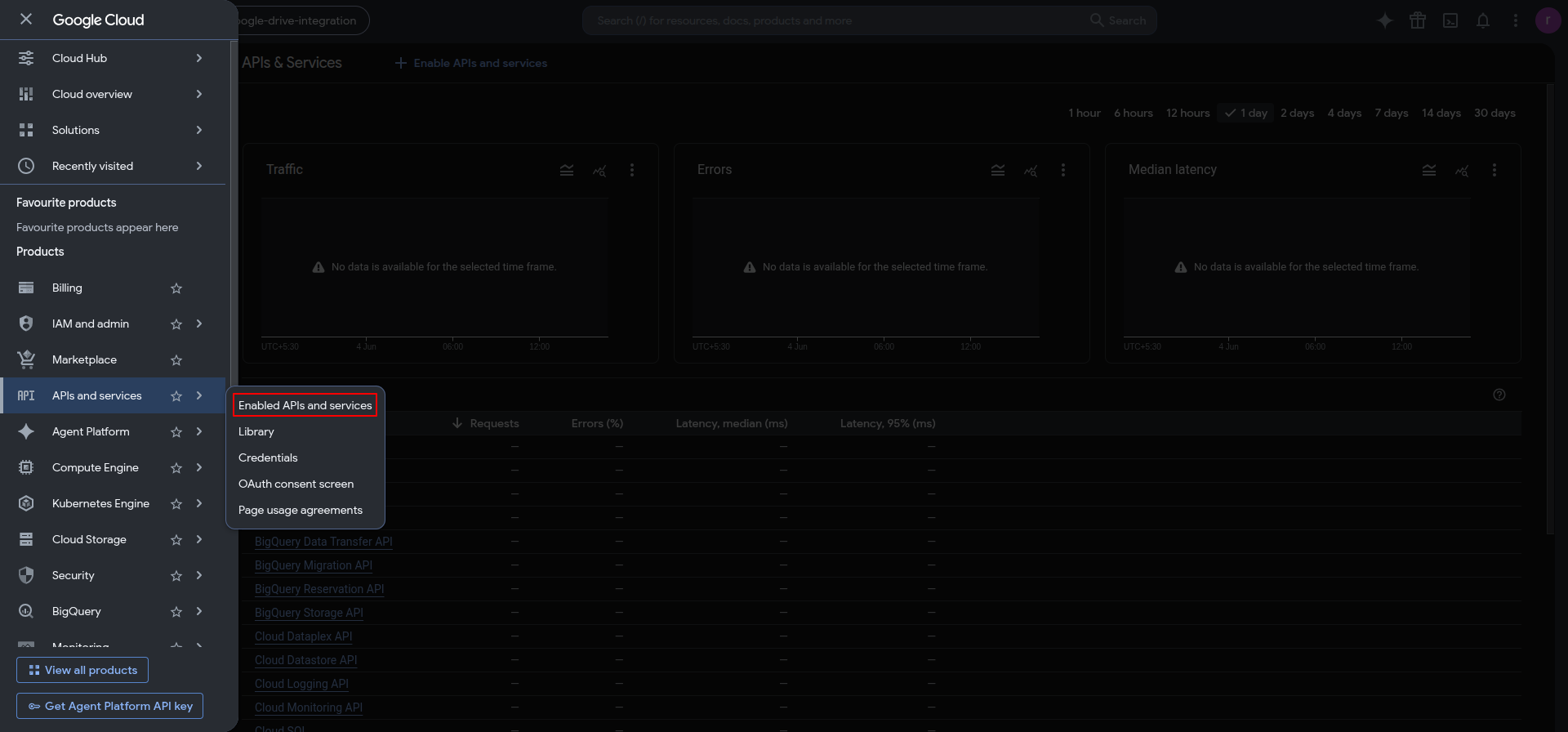Expand Security submenu chevron
Image resolution: width=1568 pixels, height=732 pixels.
(199, 575)
